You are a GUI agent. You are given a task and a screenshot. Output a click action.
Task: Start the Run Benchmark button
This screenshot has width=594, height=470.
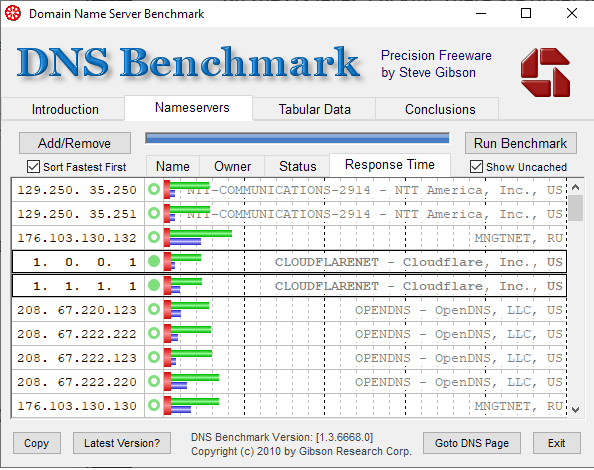[521, 143]
